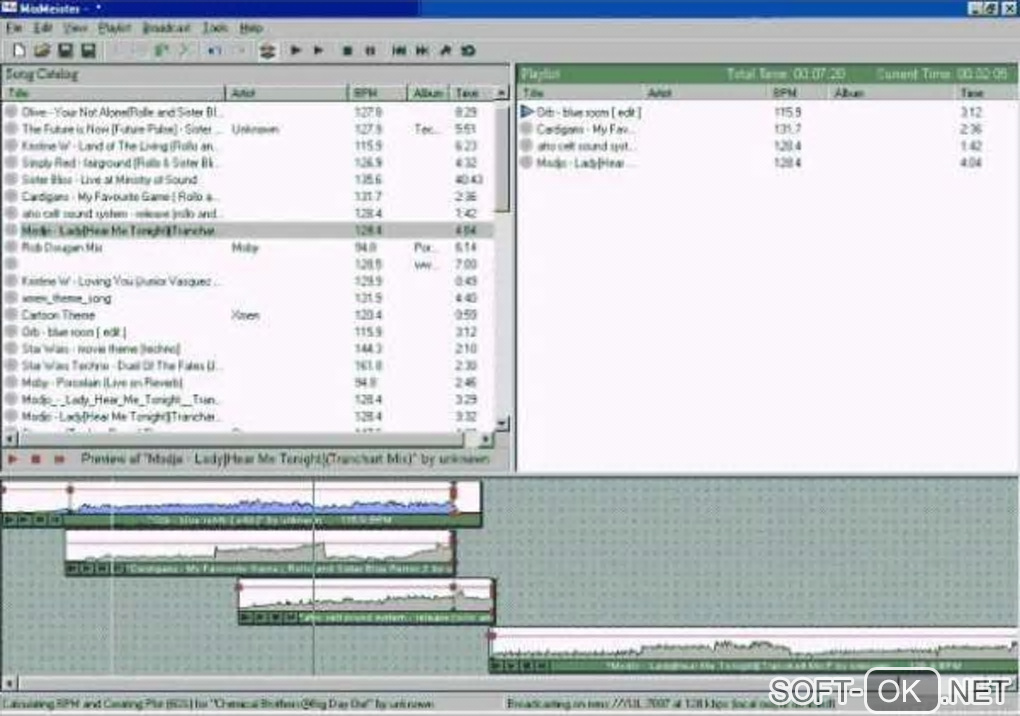Image resolution: width=1020 pixels, height=716 pixels.
Task: Create a new mix with the New icon
Action: pyautogui.click(x=19, y=51)
